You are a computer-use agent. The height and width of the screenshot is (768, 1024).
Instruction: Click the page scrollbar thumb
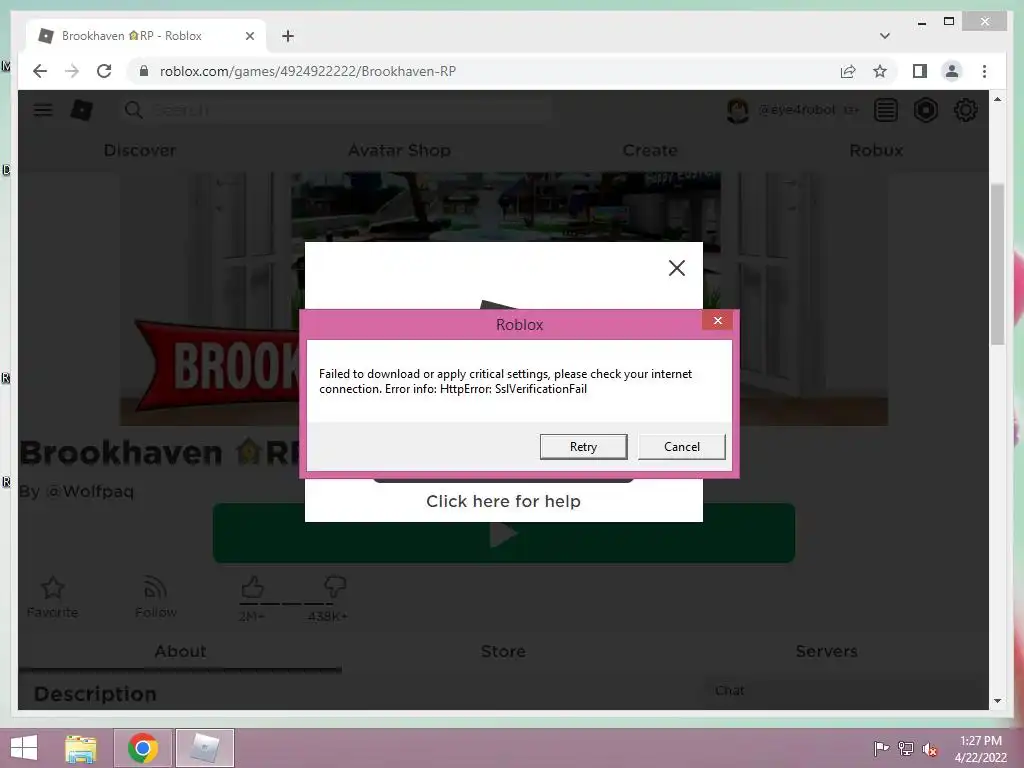pos(997,264)
